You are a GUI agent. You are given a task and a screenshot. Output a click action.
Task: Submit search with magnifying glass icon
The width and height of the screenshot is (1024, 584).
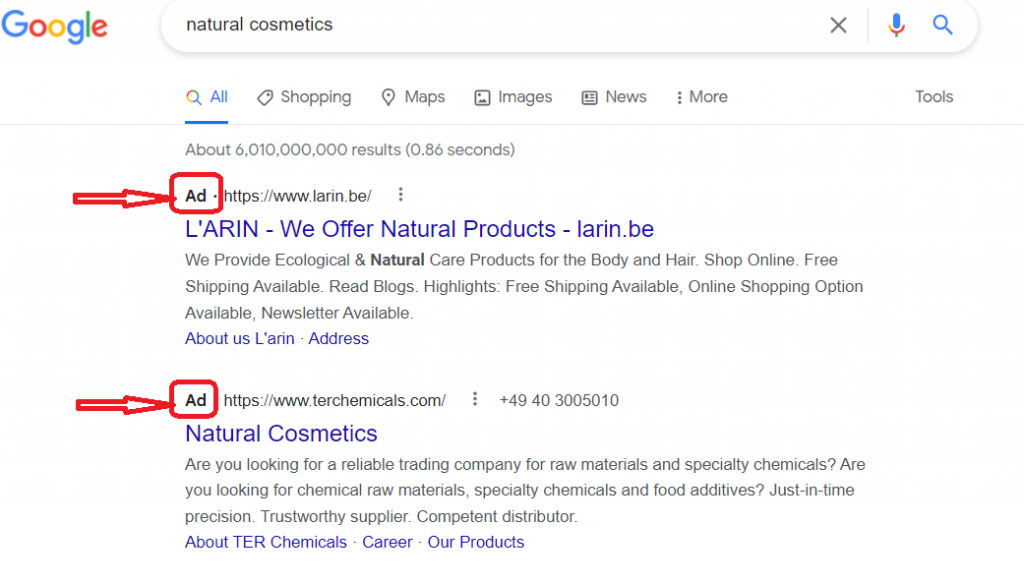coord(942,25)
